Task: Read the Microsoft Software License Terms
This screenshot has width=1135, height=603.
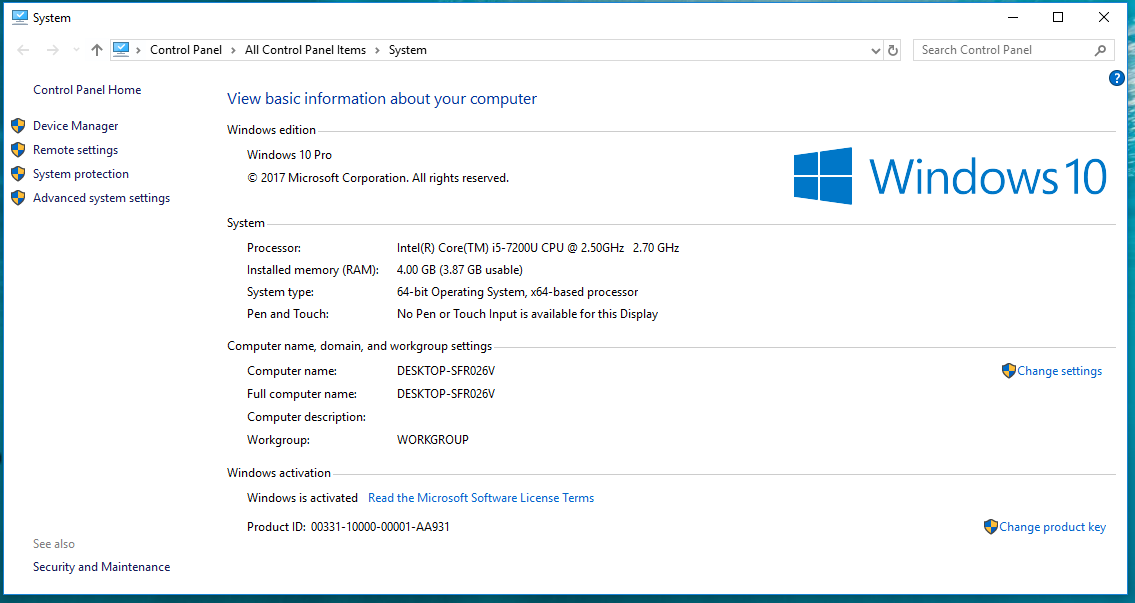Action: click(481, 498)
